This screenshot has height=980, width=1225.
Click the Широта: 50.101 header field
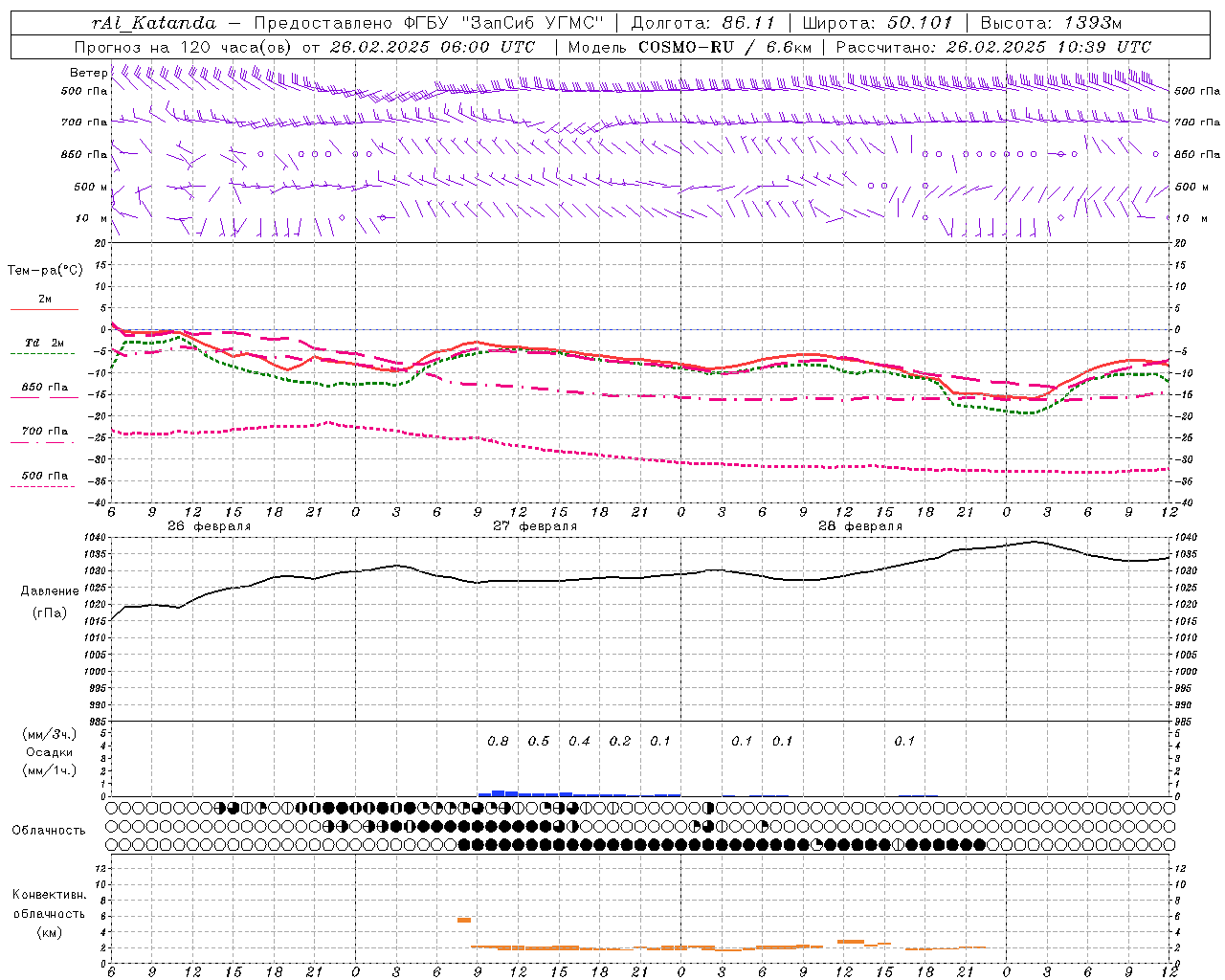pyautogui.click(x=878, y=23)
